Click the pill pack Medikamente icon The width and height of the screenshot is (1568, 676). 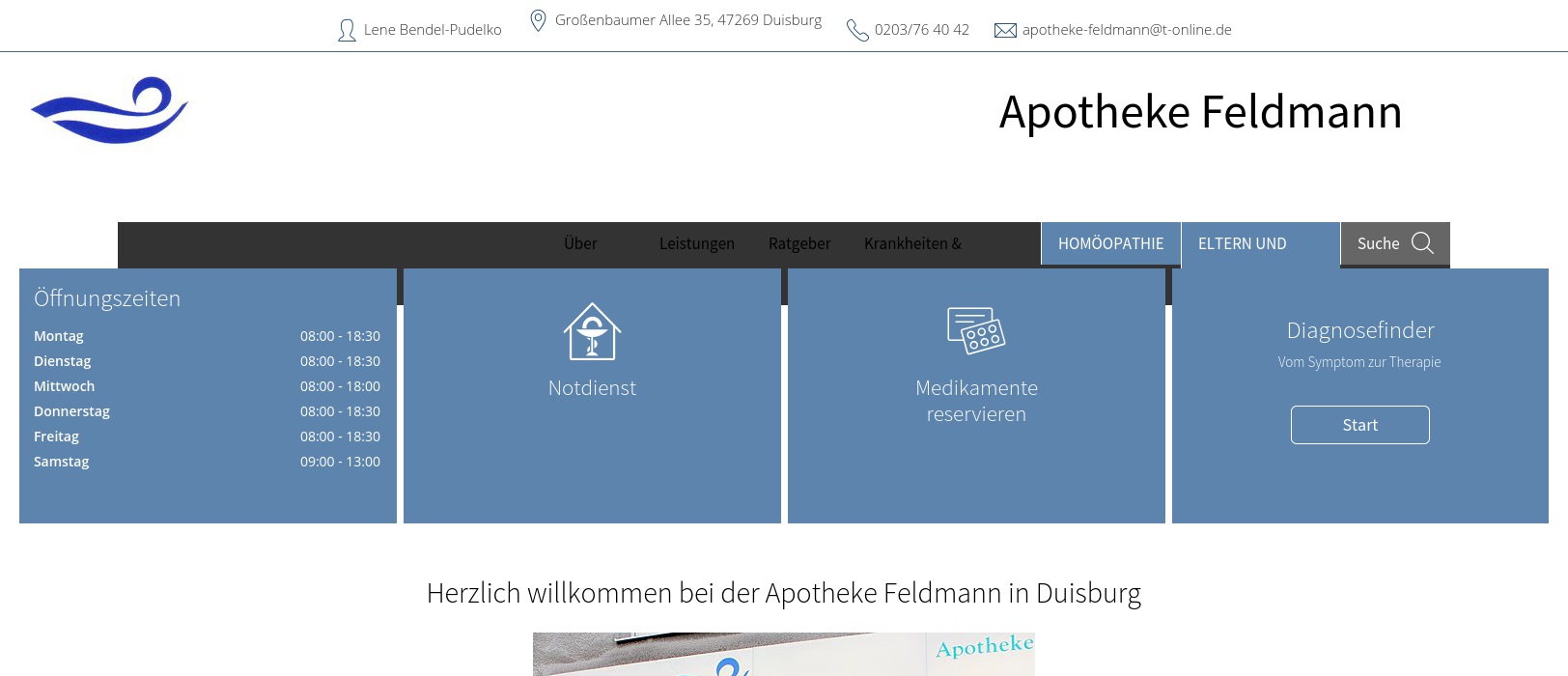point(976,331)
